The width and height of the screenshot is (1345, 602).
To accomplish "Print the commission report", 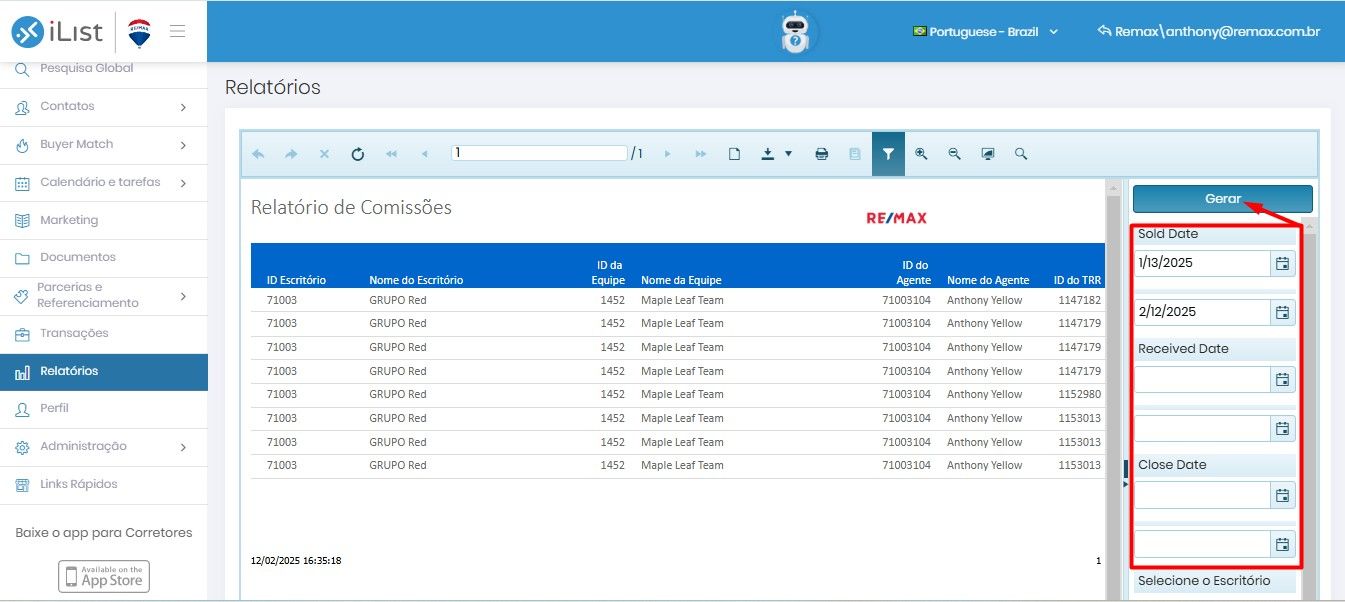I will (821, 154).
